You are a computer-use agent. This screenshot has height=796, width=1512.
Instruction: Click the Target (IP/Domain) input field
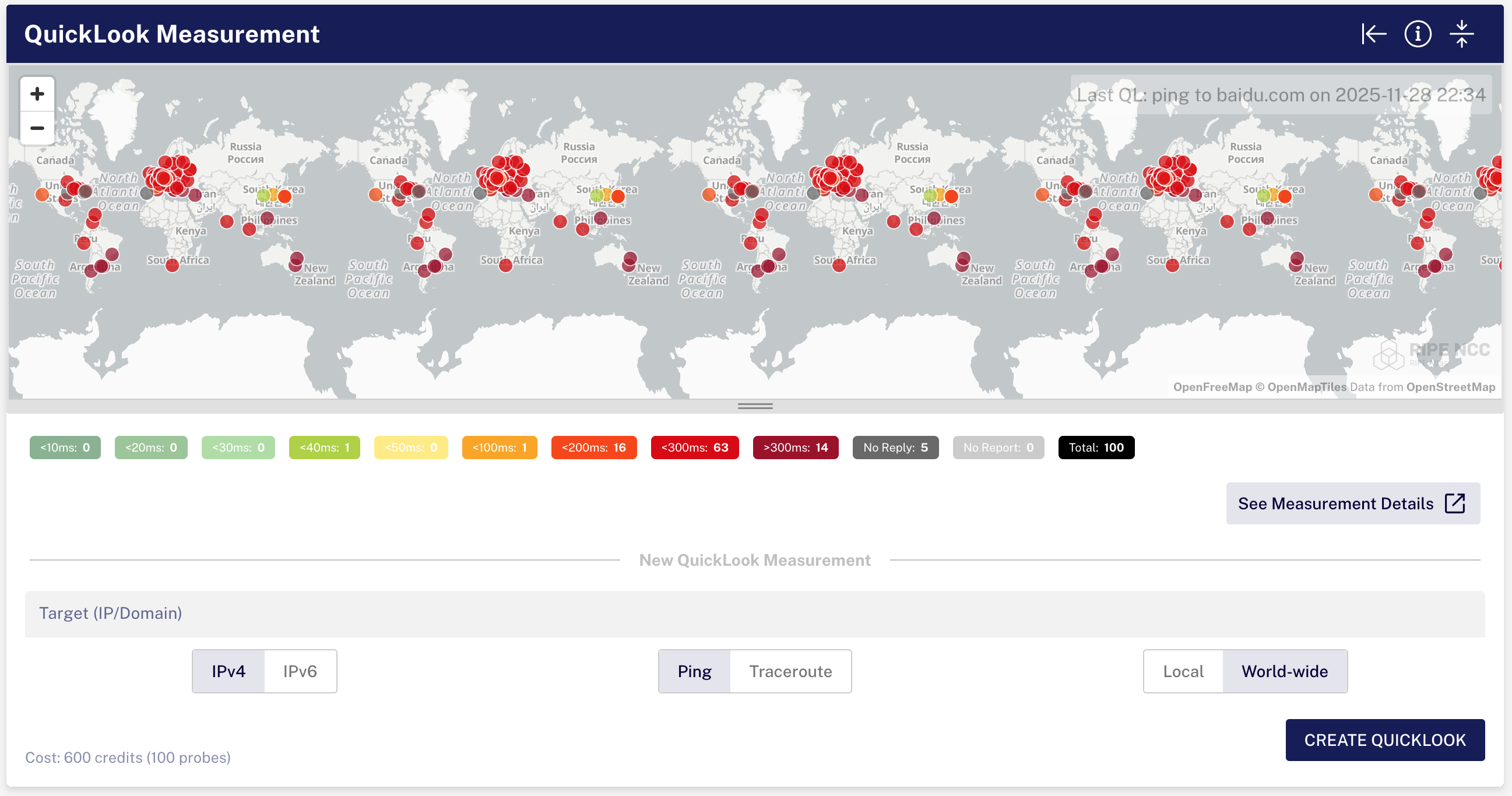pyautogui.click(x=755, y=614)
